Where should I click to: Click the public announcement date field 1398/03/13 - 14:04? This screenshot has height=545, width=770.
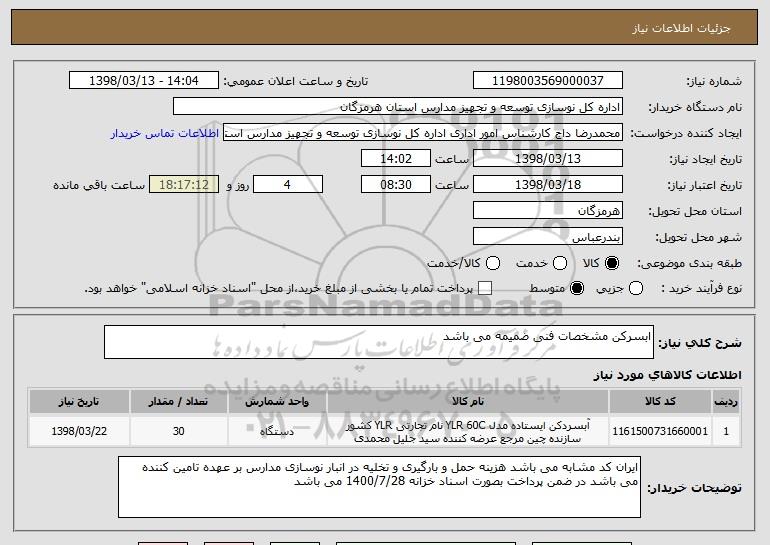pos(144,81)
